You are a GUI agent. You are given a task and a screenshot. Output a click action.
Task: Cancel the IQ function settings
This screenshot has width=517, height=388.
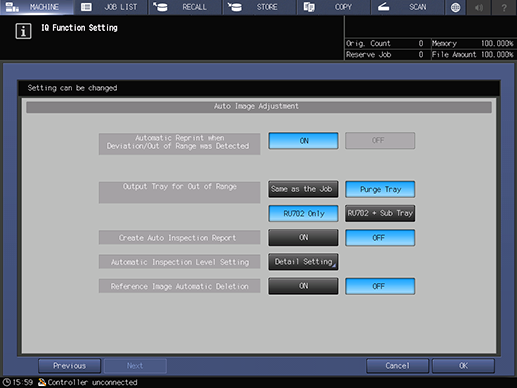click(x=397, y=366)
